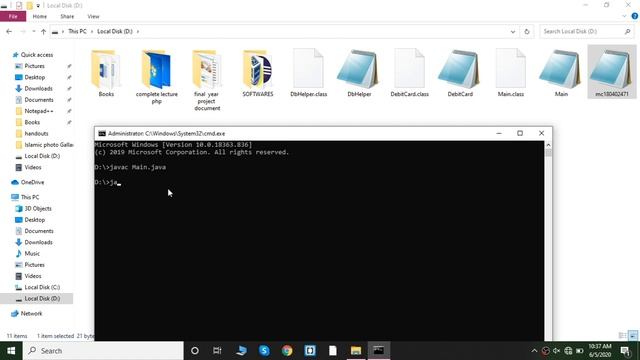
Task: Click the Up one level arrow
Action: point(43,31)
